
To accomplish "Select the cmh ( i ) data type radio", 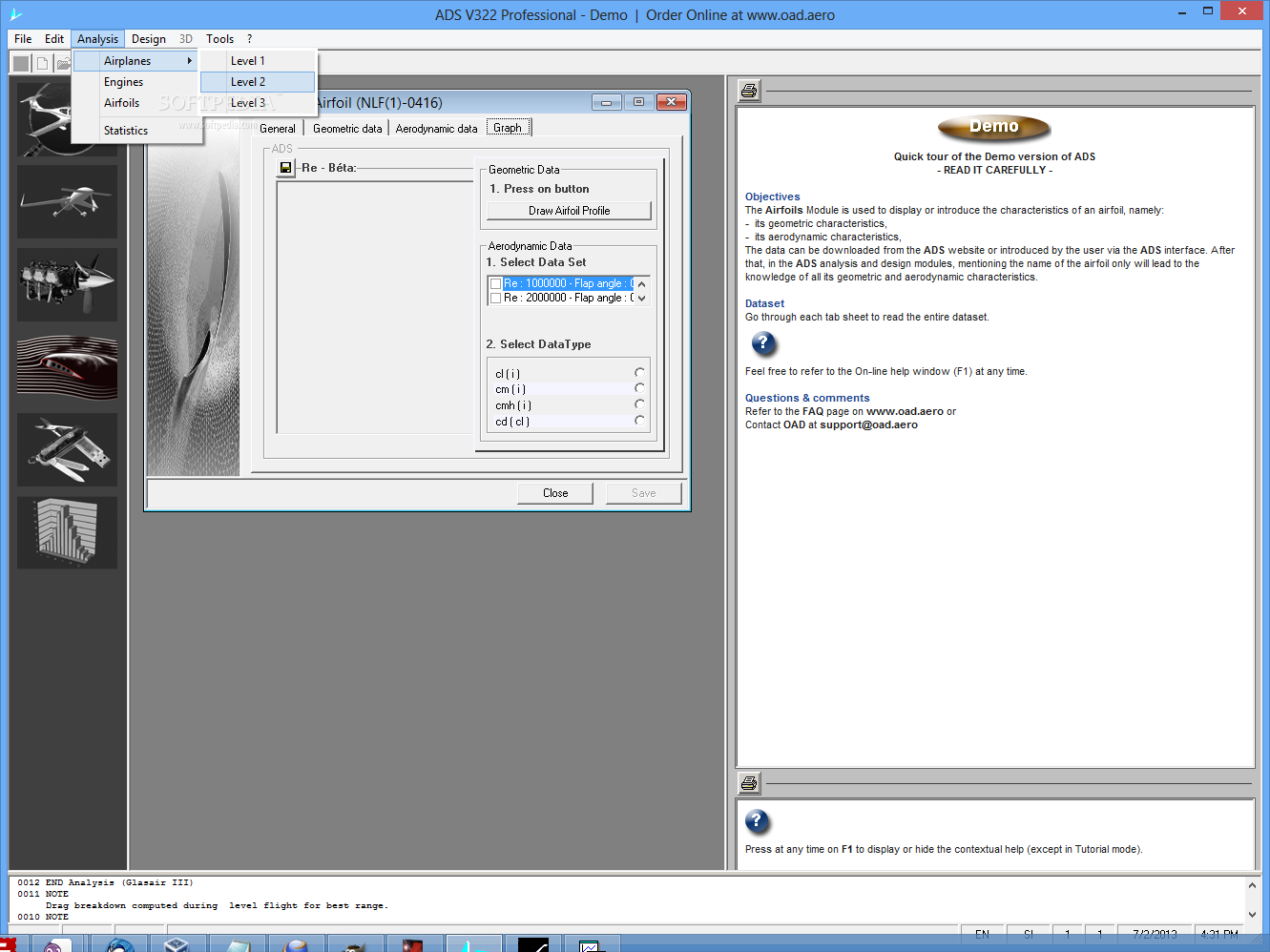I will [639, 404].
